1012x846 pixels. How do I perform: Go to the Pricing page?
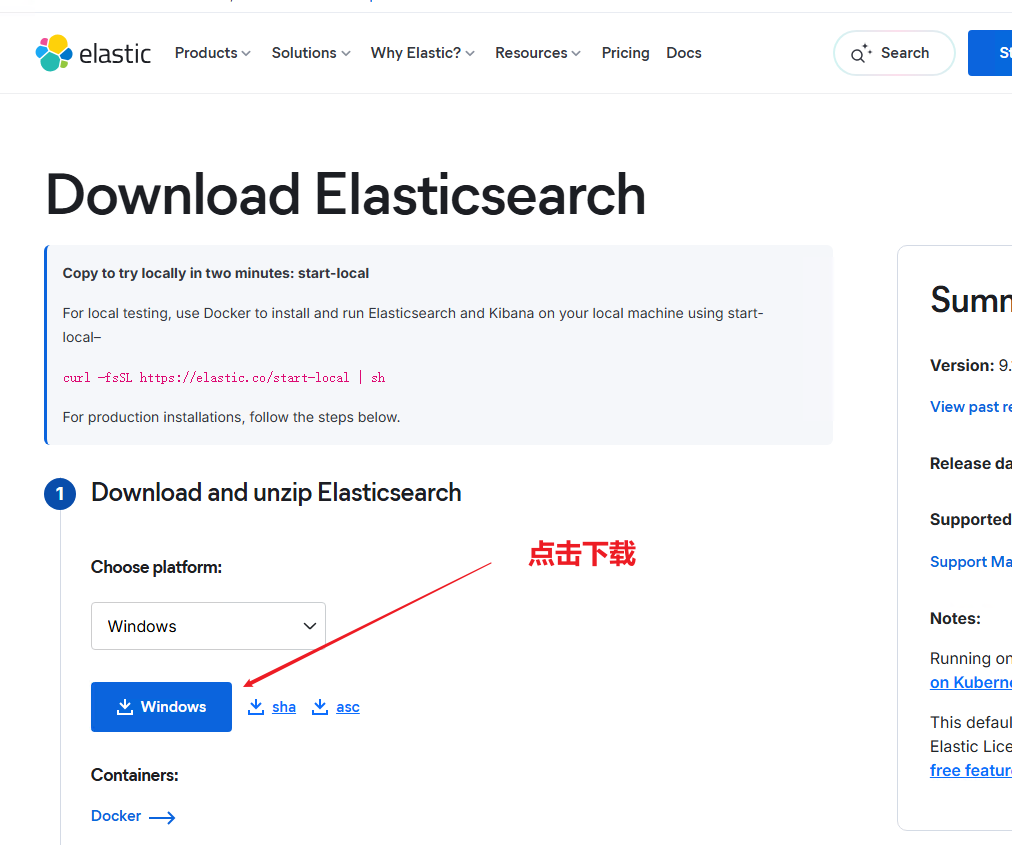tap(625, 53)
